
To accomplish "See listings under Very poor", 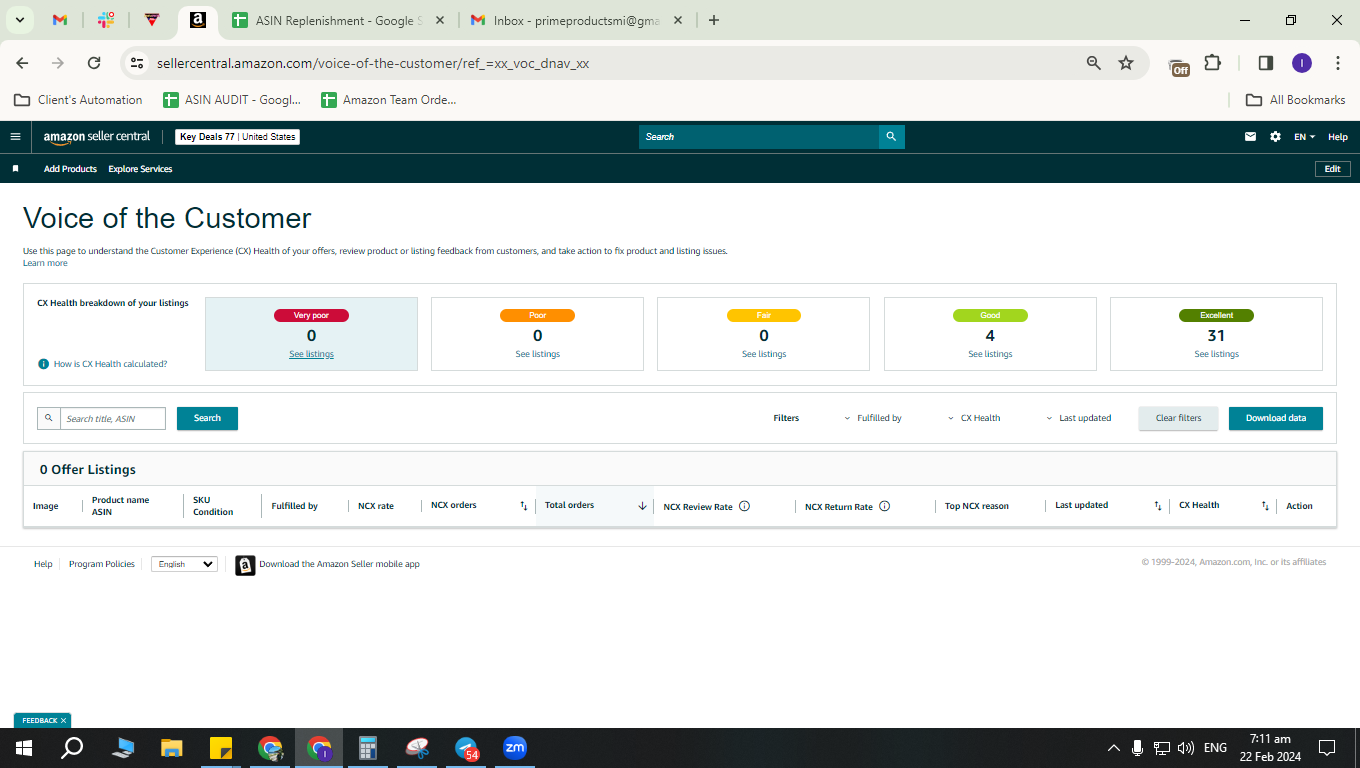I will click(311, 354).
